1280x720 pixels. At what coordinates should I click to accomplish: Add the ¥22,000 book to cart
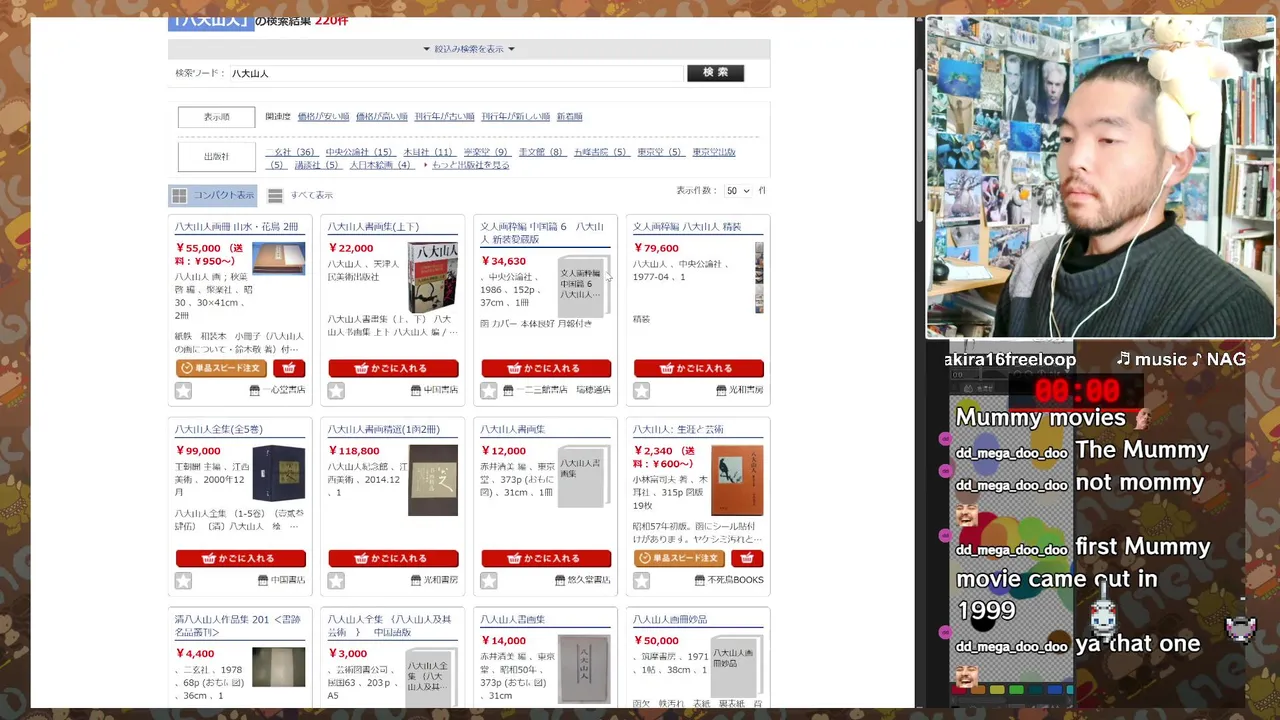point(393,368)
